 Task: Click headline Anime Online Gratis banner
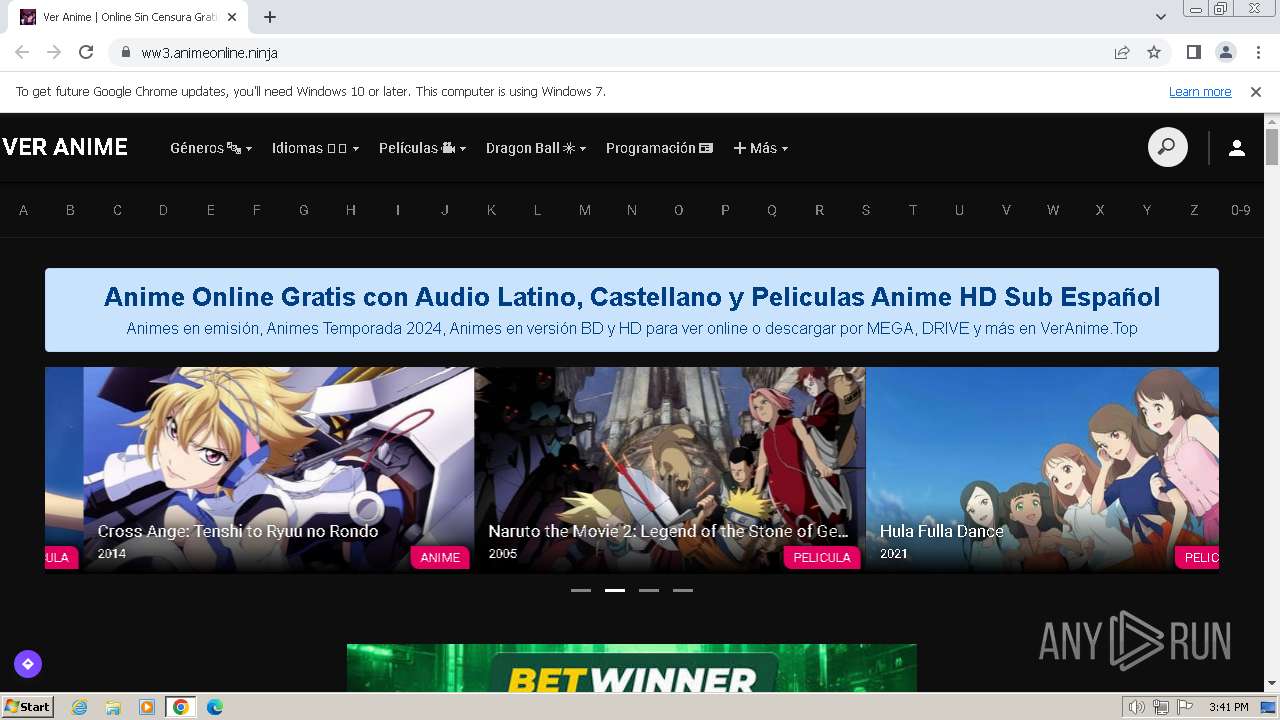632,297
